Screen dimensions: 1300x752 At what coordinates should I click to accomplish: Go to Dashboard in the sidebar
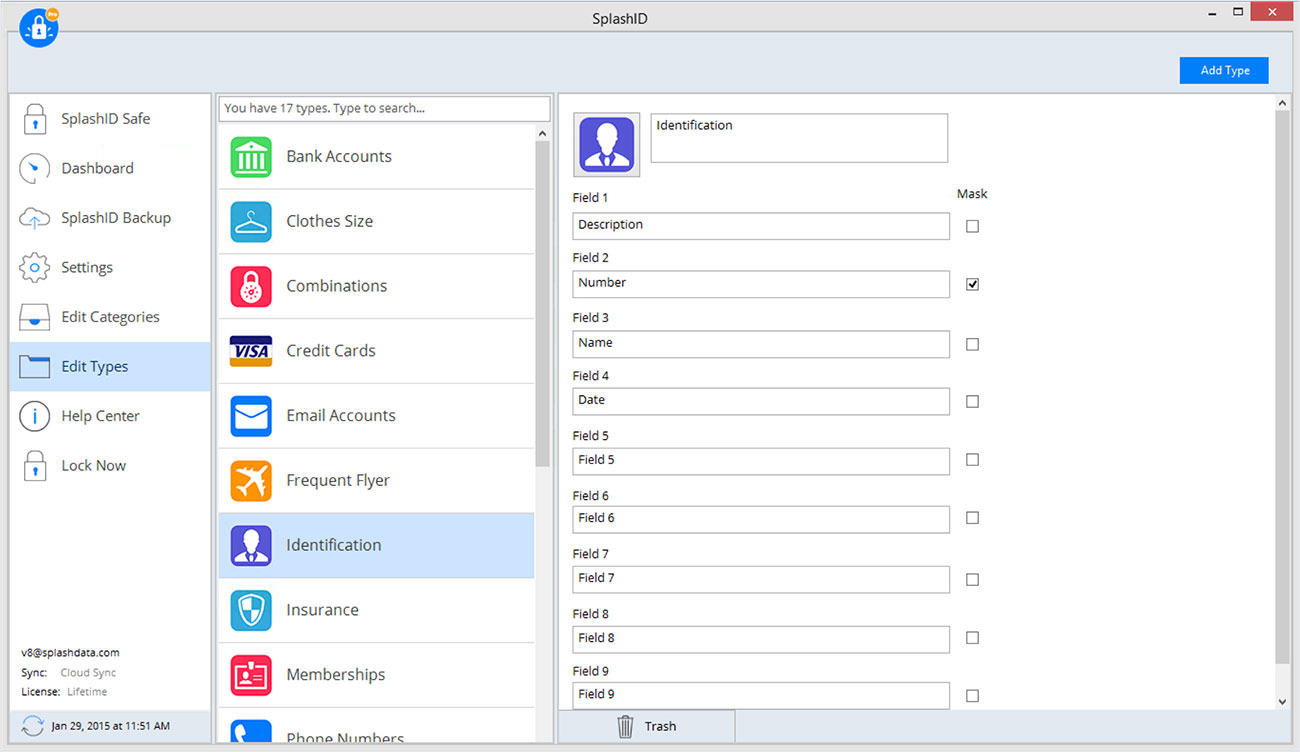pos(110,168)
